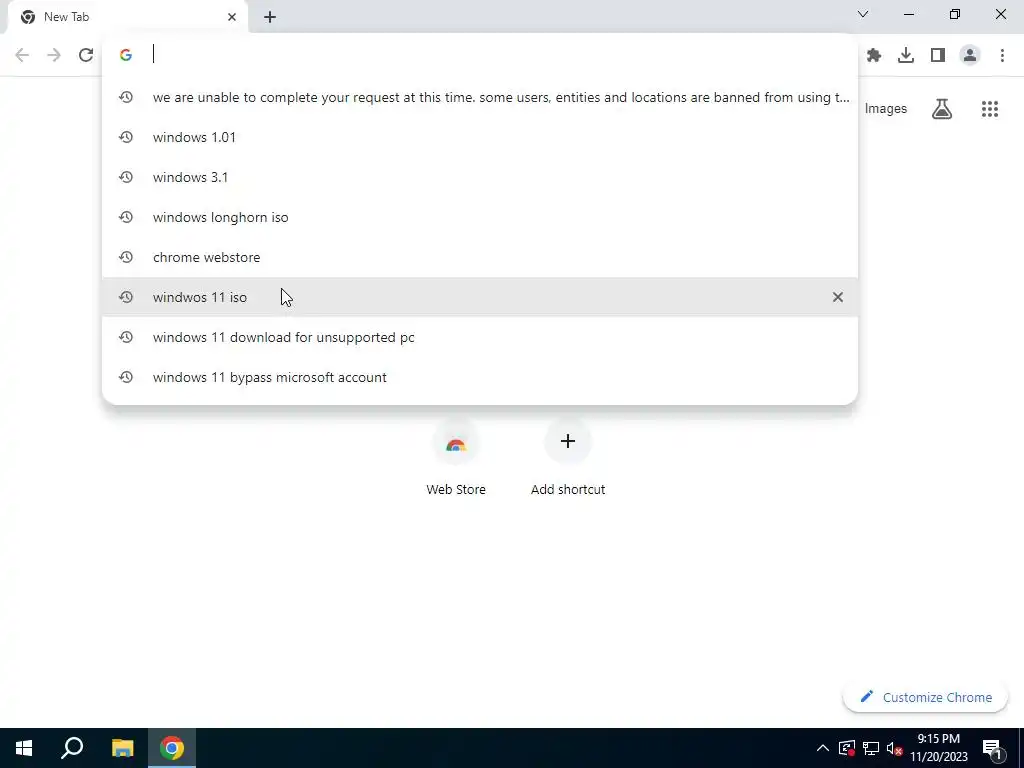Remove 'windwos 11 iso' suggestion with X
This screenshot has width=1024, height=768.
[838, 297]
